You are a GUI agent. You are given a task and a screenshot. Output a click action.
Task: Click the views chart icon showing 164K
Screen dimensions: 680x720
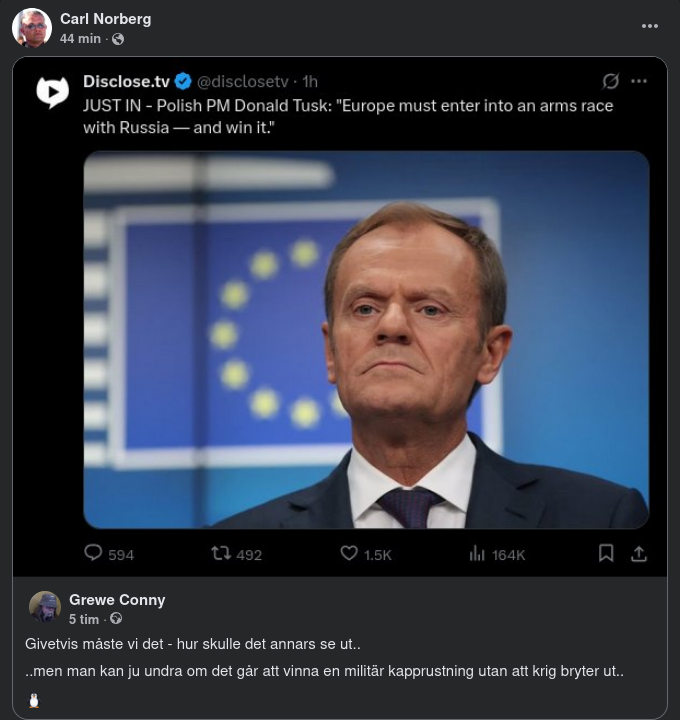coord(477,553)
